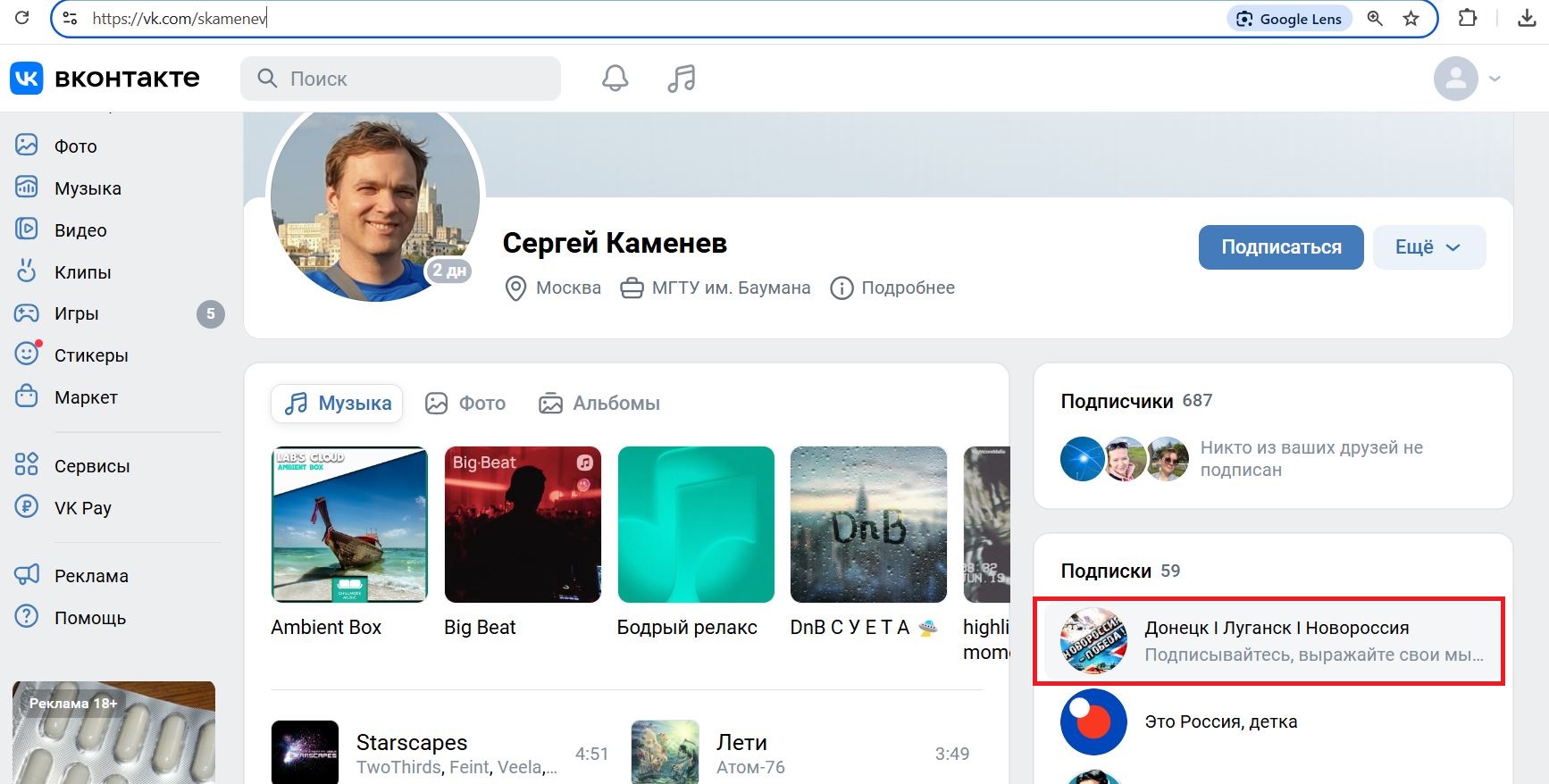Click the Подписаться button
This screenshot has width=1549, height=784.
pos(1281,247)
